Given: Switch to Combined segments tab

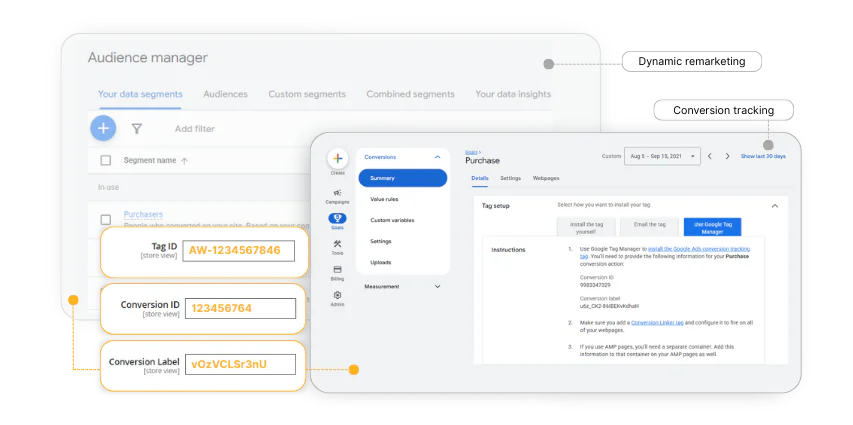Looking at the screenshot, I should tap(410, 94).
